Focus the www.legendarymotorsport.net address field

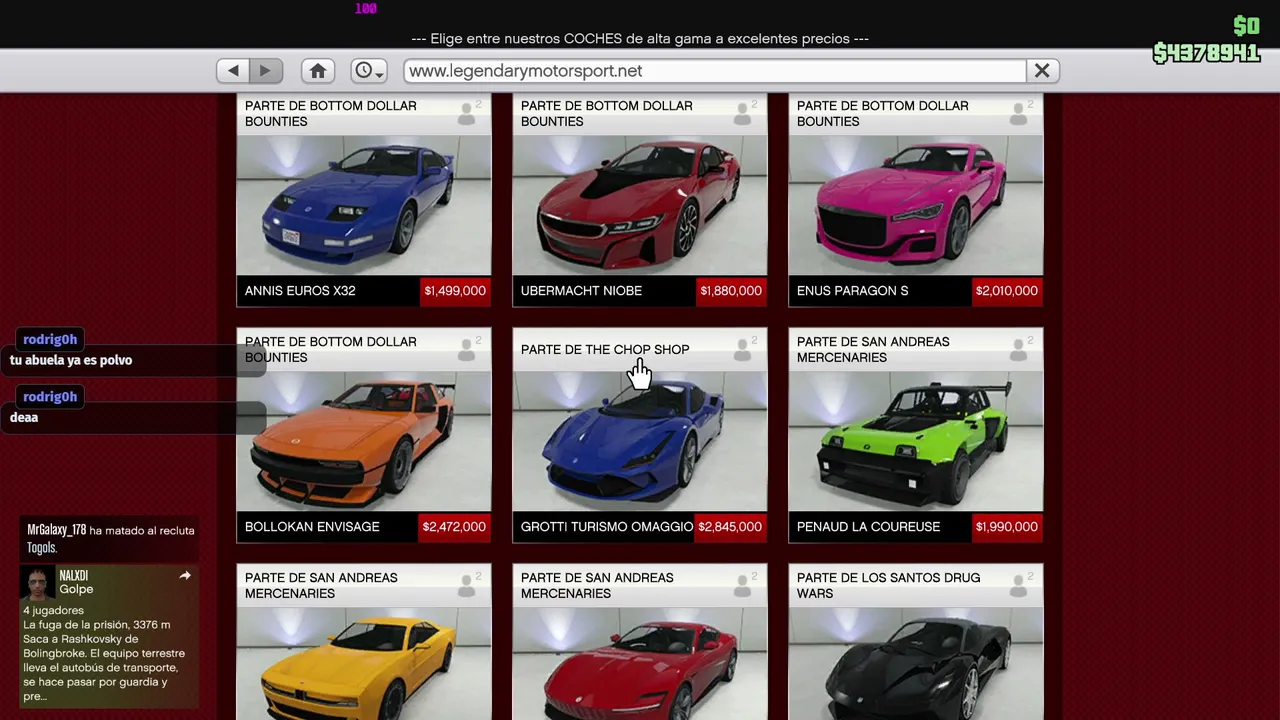tap(715, 71)
